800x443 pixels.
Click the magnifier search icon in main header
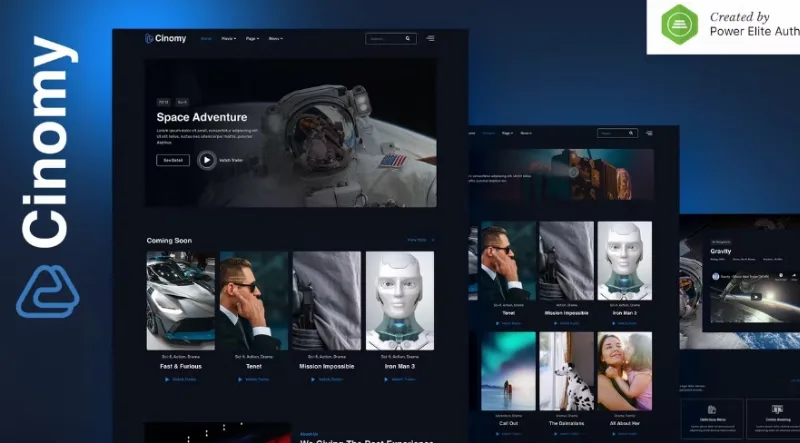coord(408,38)
